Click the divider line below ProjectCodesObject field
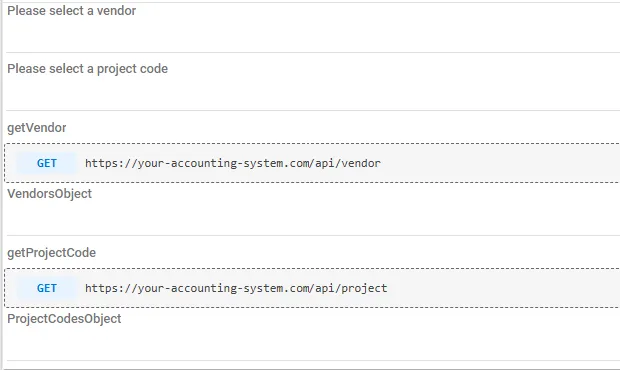Viewport: 620px width, 370px height. click(313, 361)
